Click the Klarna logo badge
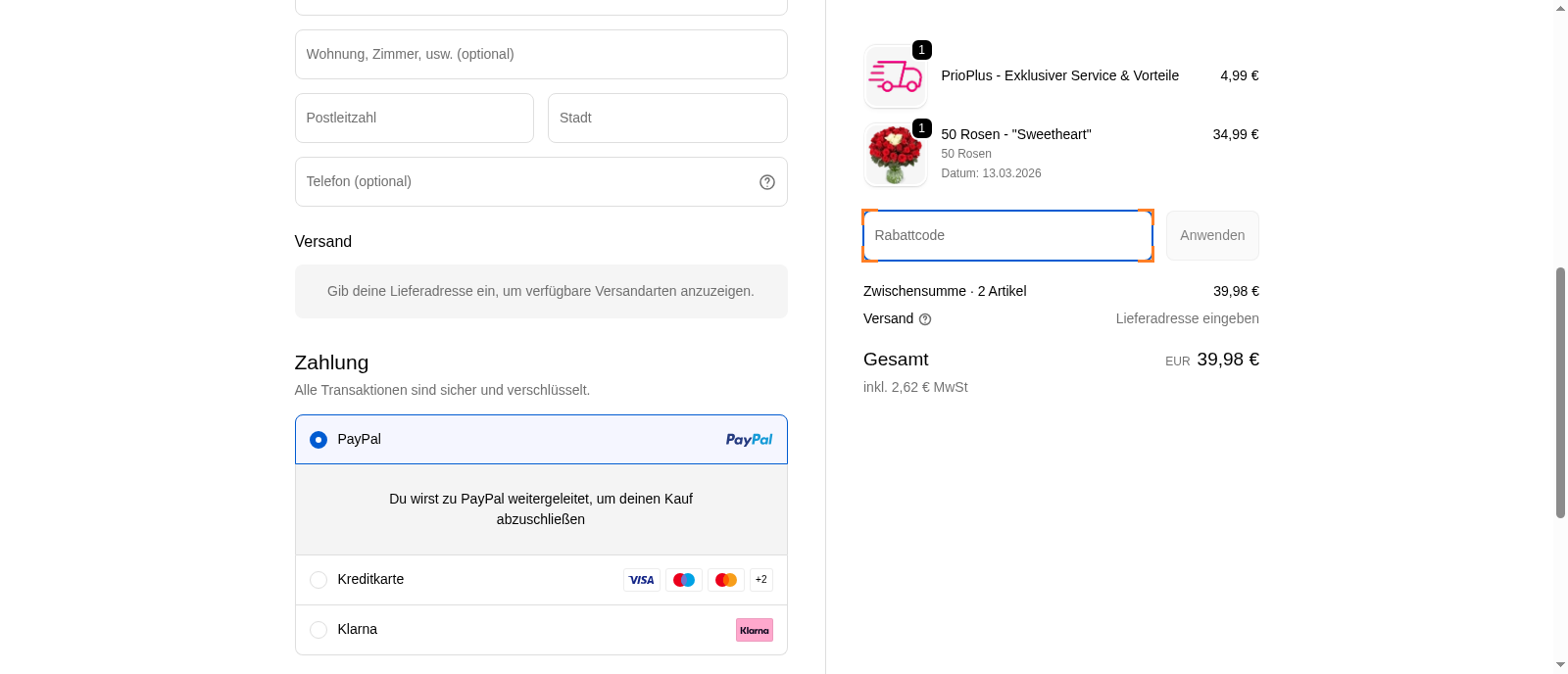Viewport: 1568px width, 674px height. tap(755, 630)
